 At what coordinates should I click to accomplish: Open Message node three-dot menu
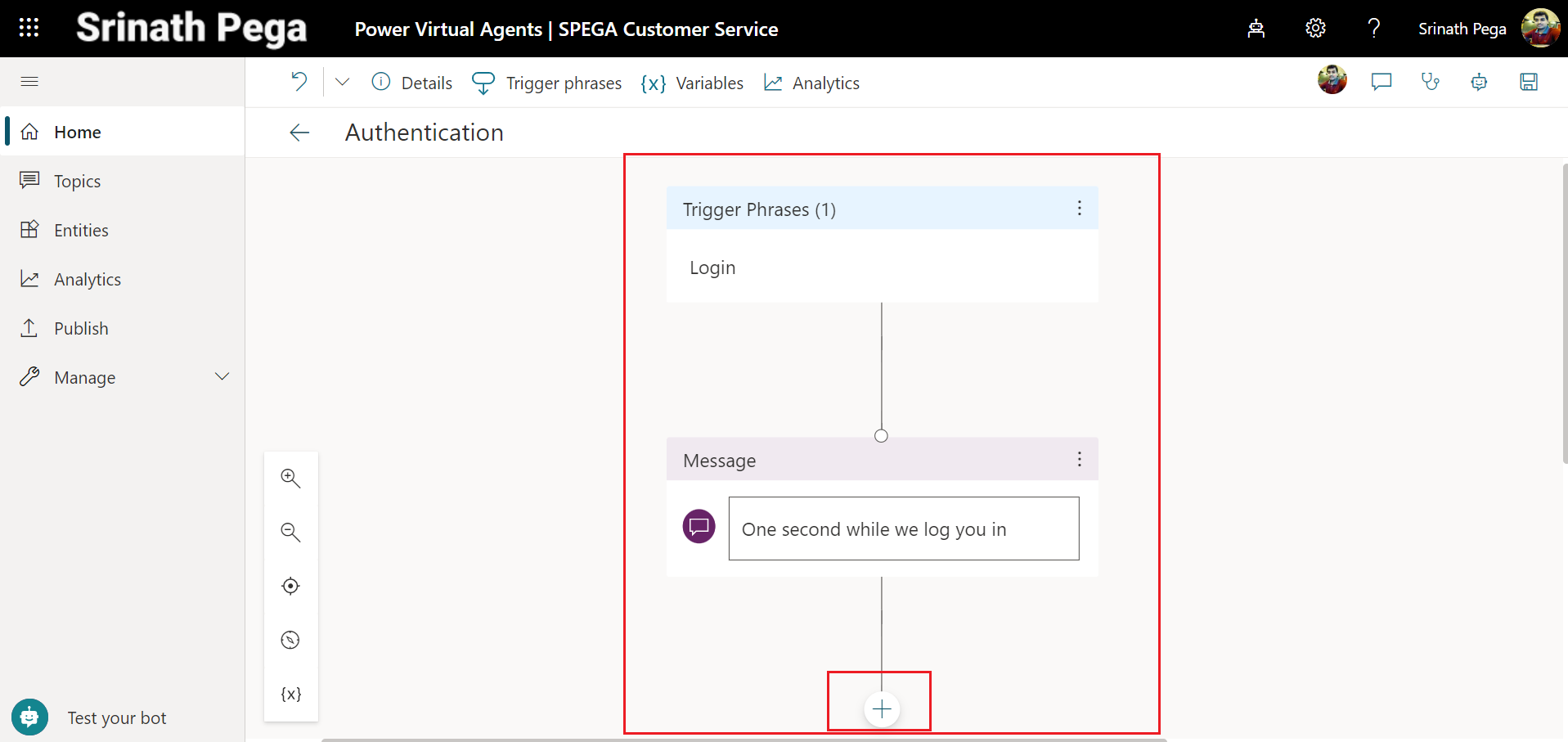pos(1079,460)
